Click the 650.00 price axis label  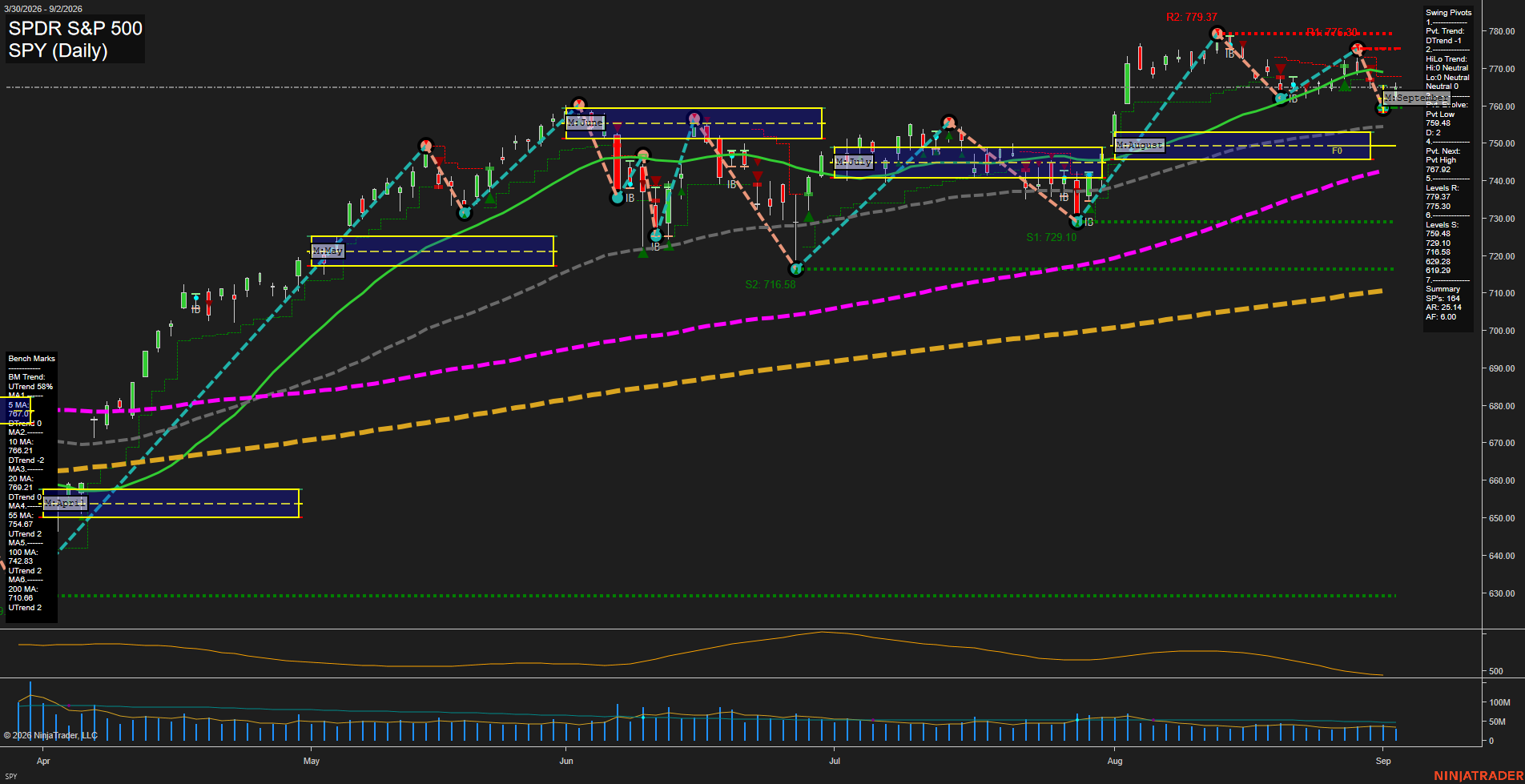(x=1502, y=518)
